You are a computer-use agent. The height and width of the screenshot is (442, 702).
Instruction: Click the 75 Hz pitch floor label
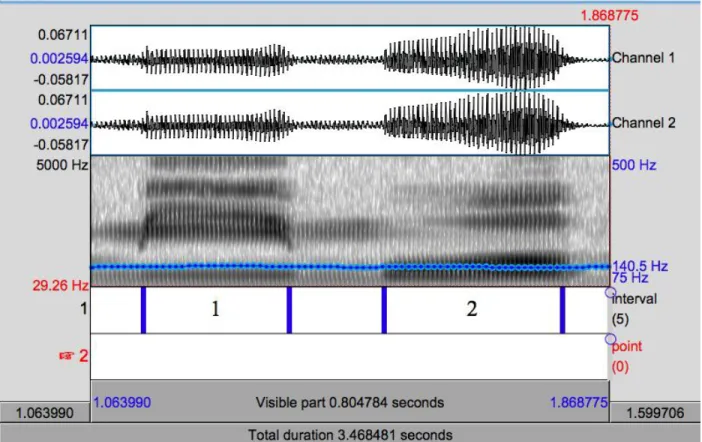(630, 278)
